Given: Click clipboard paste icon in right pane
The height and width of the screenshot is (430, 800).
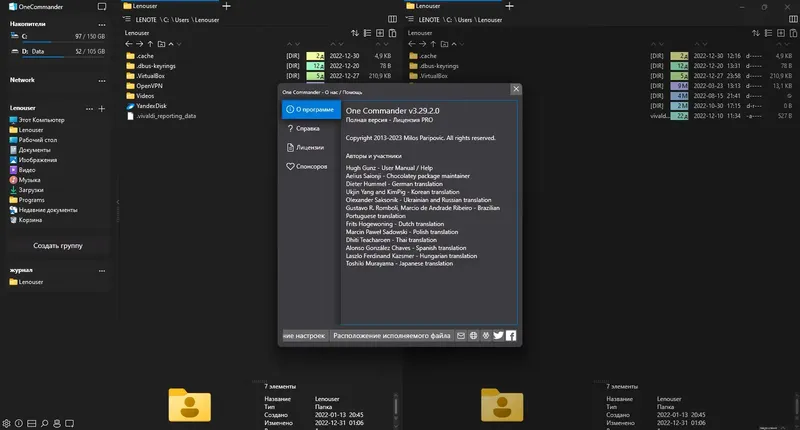Looking at the screenshot, I should pyautogui.click(x=793, y=33).
